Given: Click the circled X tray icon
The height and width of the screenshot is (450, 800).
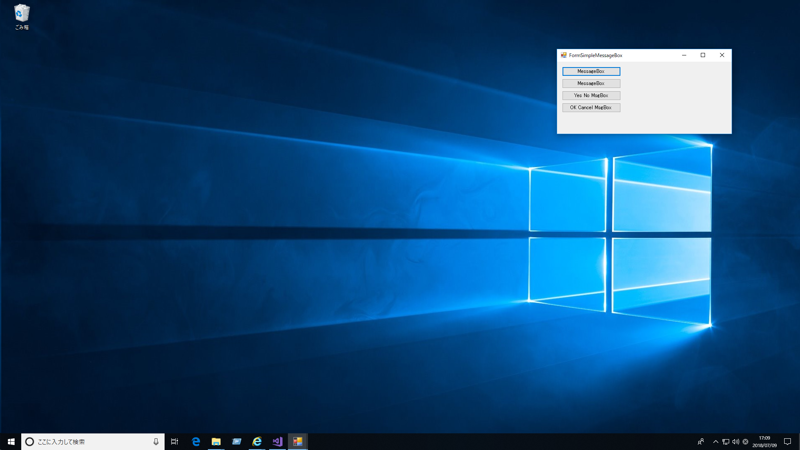Looking at the screenshot, I should point(745,442).
